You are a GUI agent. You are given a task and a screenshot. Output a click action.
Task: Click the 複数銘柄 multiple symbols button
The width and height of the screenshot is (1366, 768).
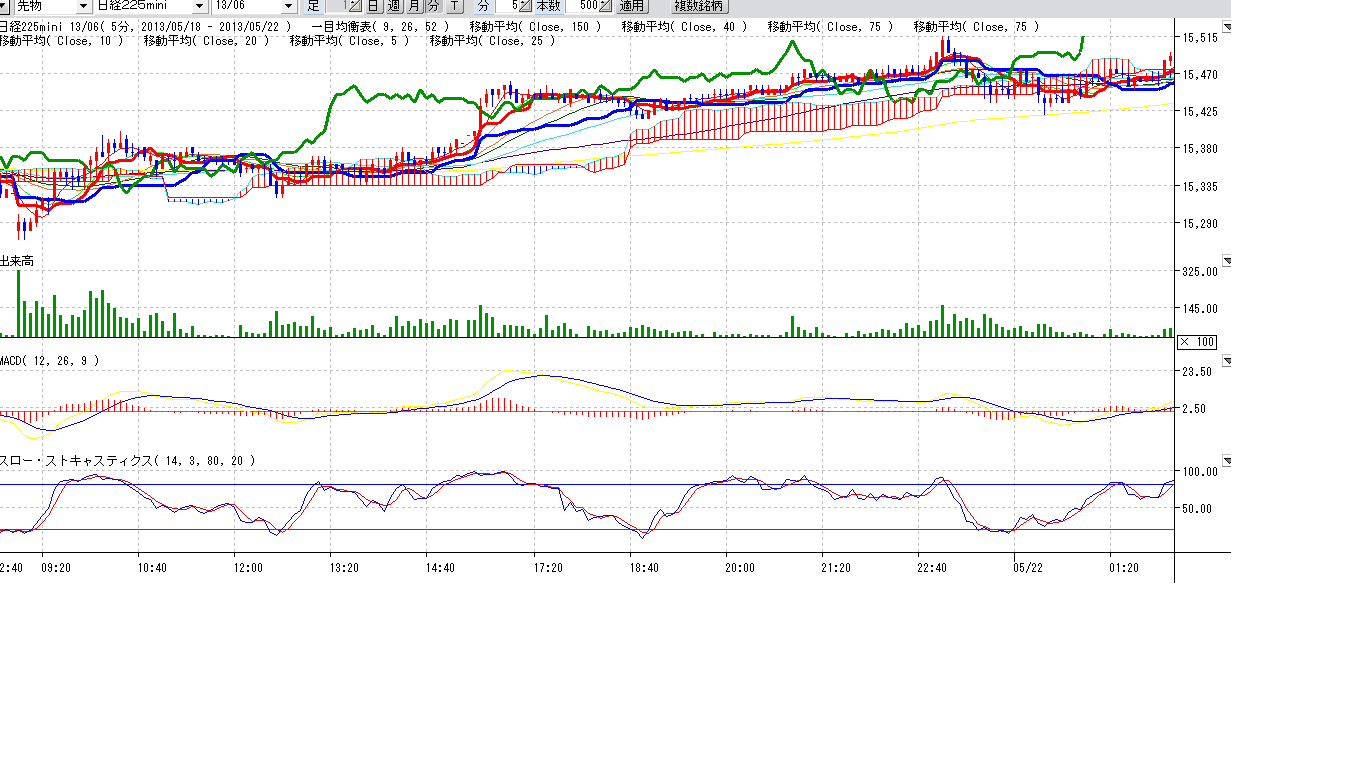tap(698, 6)
